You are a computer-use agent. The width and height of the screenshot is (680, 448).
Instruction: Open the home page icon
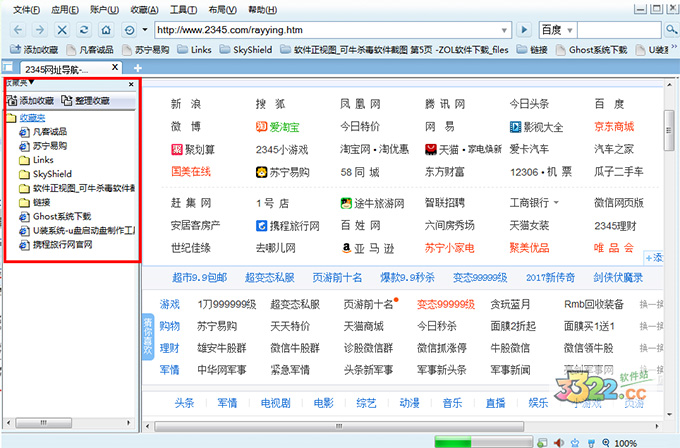coord(106,30)
